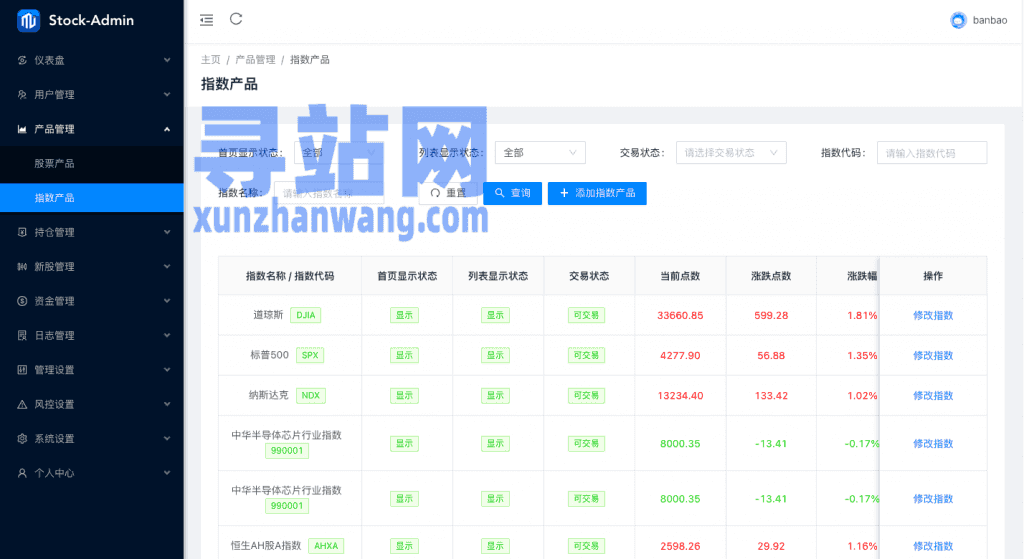The height and width of the screenshot is (559, 1024).
Task: Open the 个人中心 menu
Action: 91,473
